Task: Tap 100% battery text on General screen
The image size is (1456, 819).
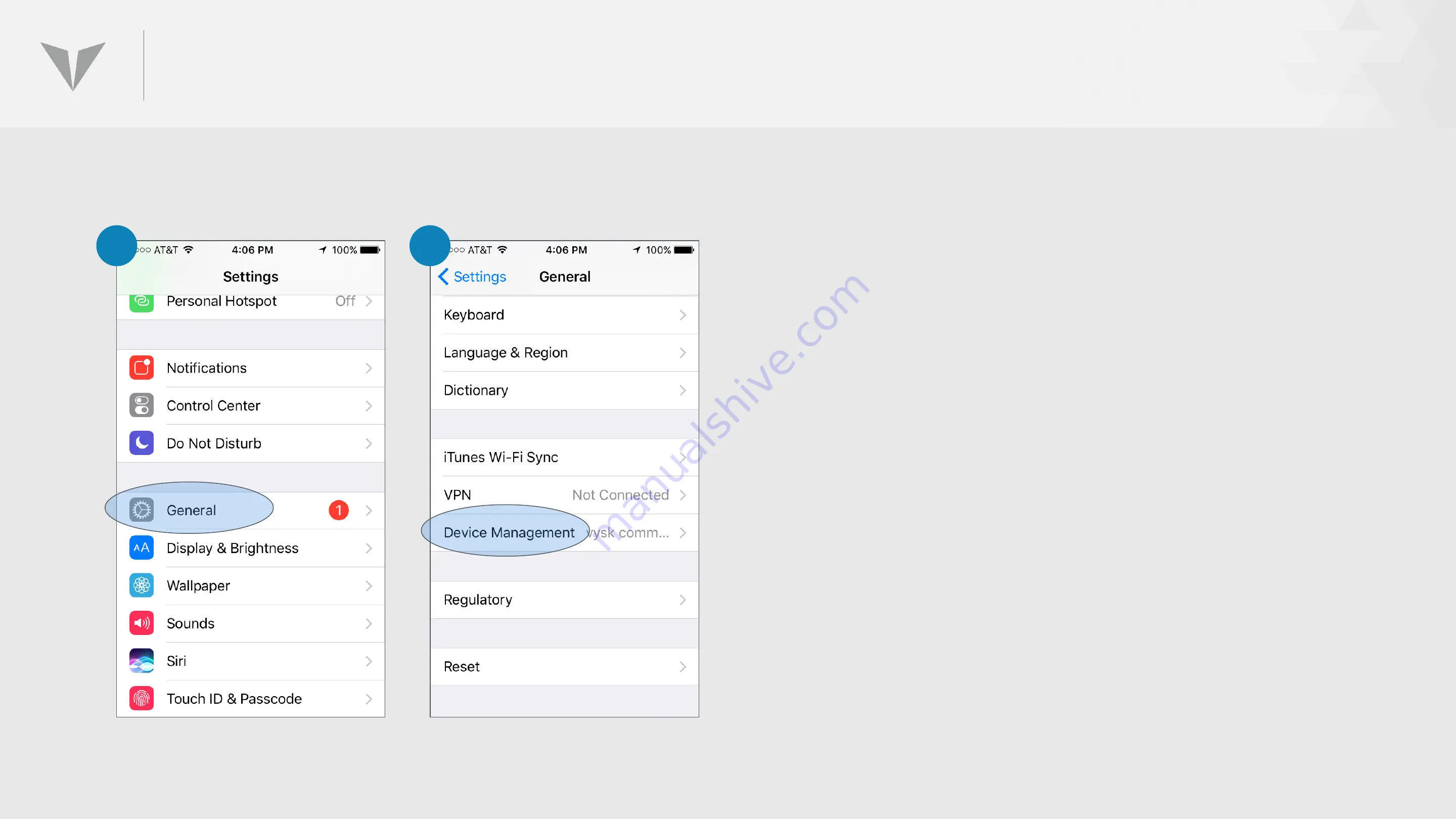Action: click(658, 250)
